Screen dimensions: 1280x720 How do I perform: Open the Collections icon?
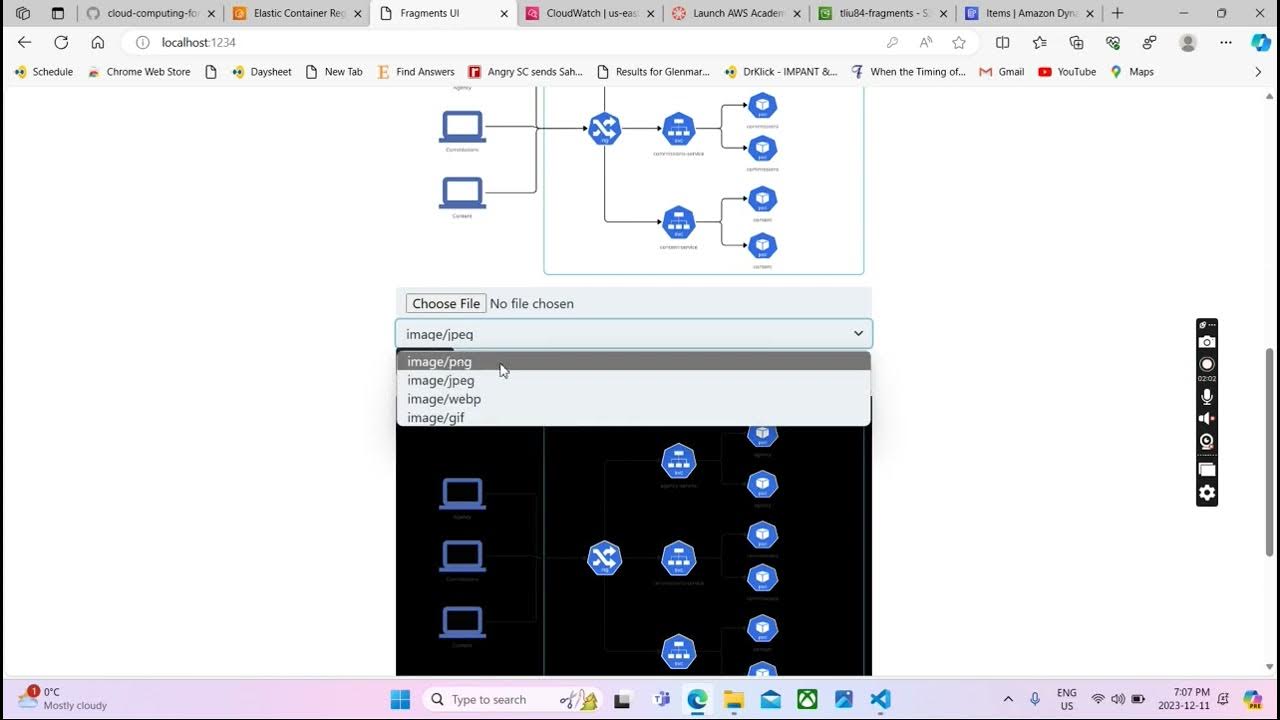coord(1076,42)
